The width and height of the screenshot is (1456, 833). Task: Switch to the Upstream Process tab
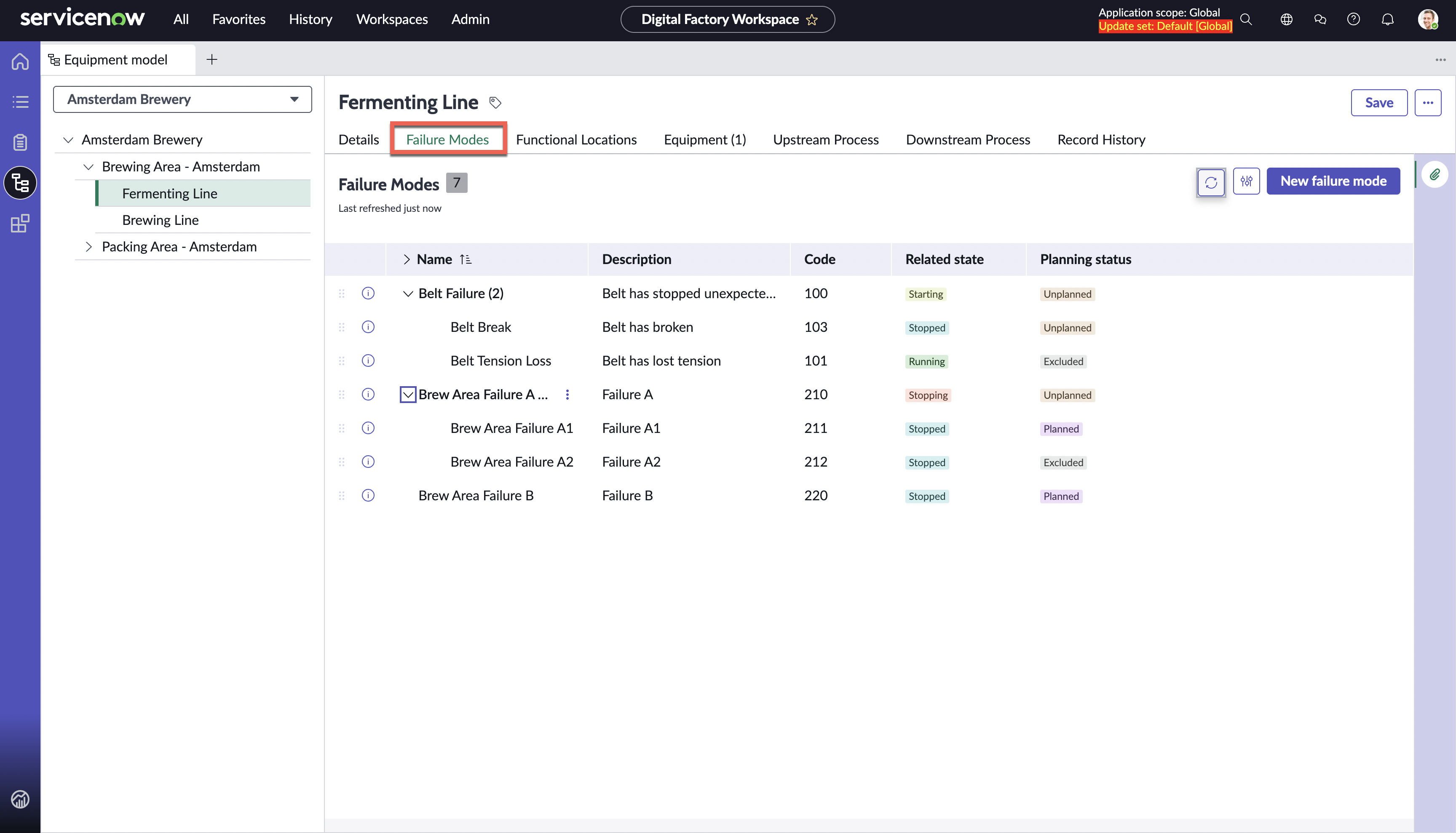(825, 139)
